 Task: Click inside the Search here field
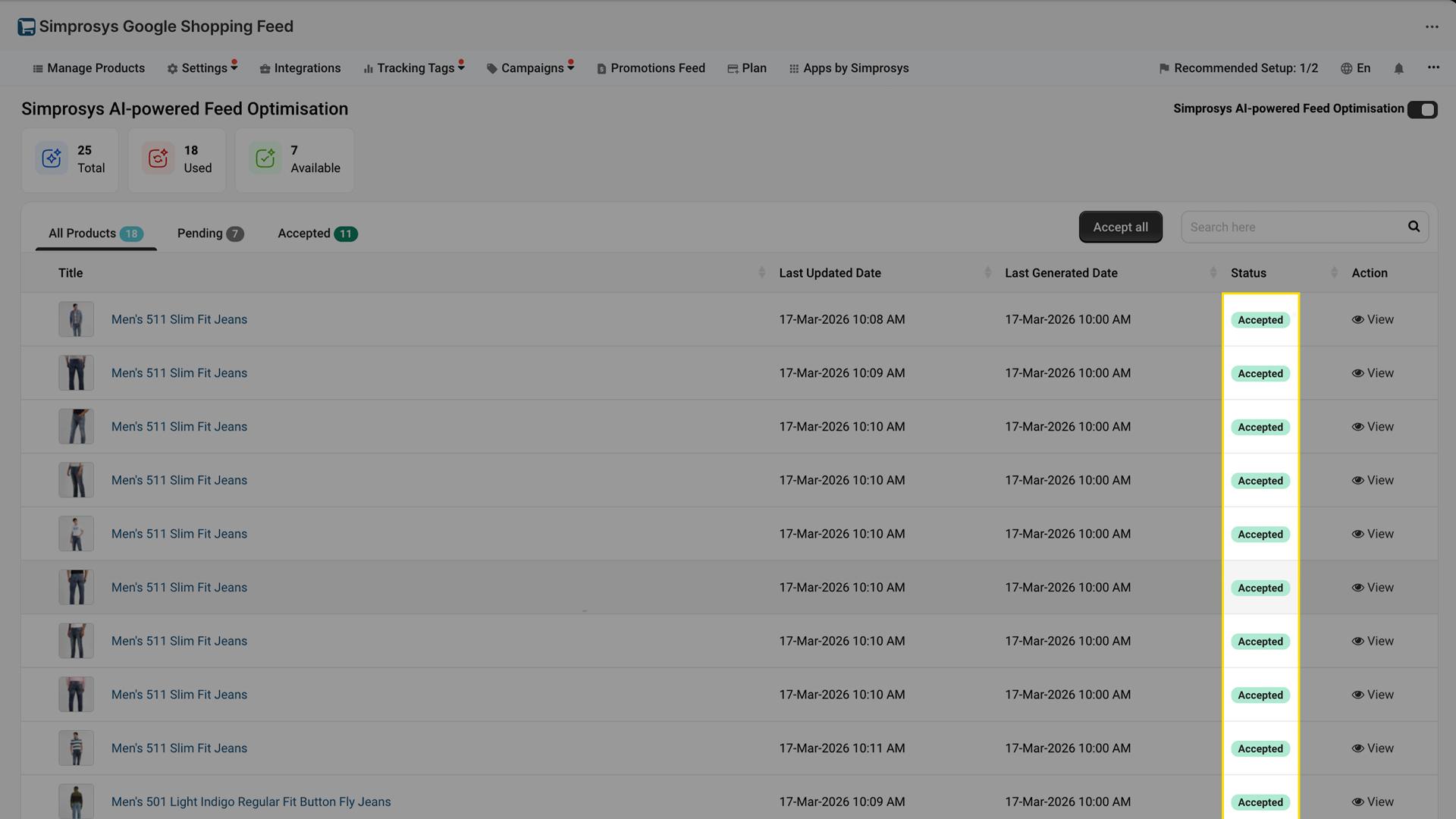1289,226
